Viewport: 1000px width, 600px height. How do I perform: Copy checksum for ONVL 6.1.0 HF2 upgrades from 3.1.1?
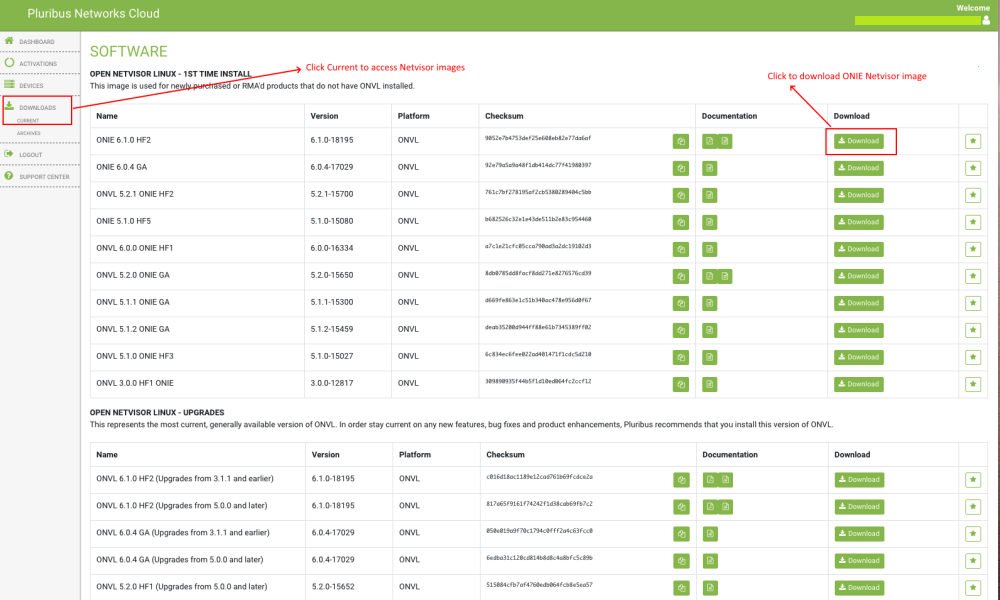pyautogui.click(x=681, y=479)
